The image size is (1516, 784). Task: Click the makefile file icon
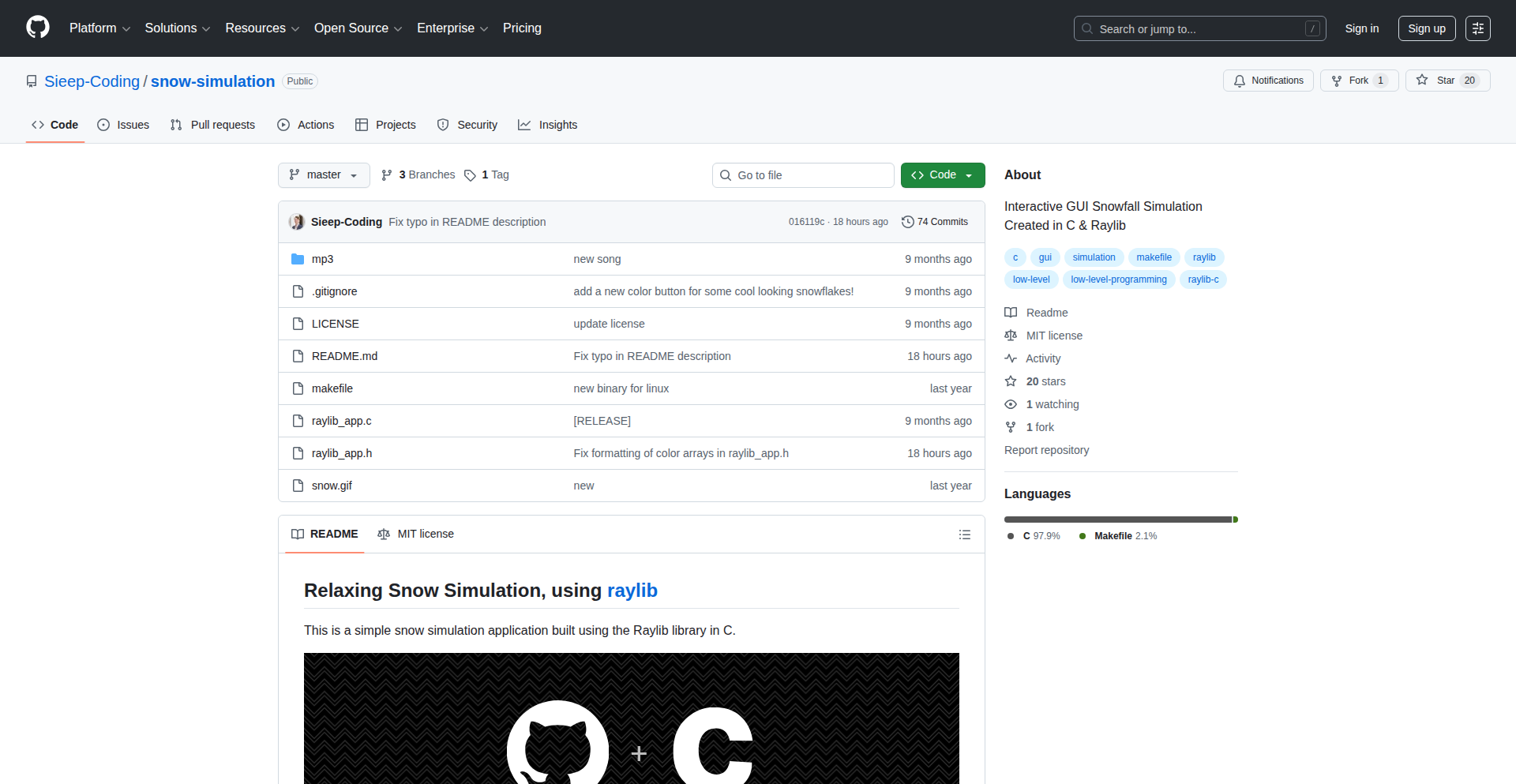click(298, 388)
